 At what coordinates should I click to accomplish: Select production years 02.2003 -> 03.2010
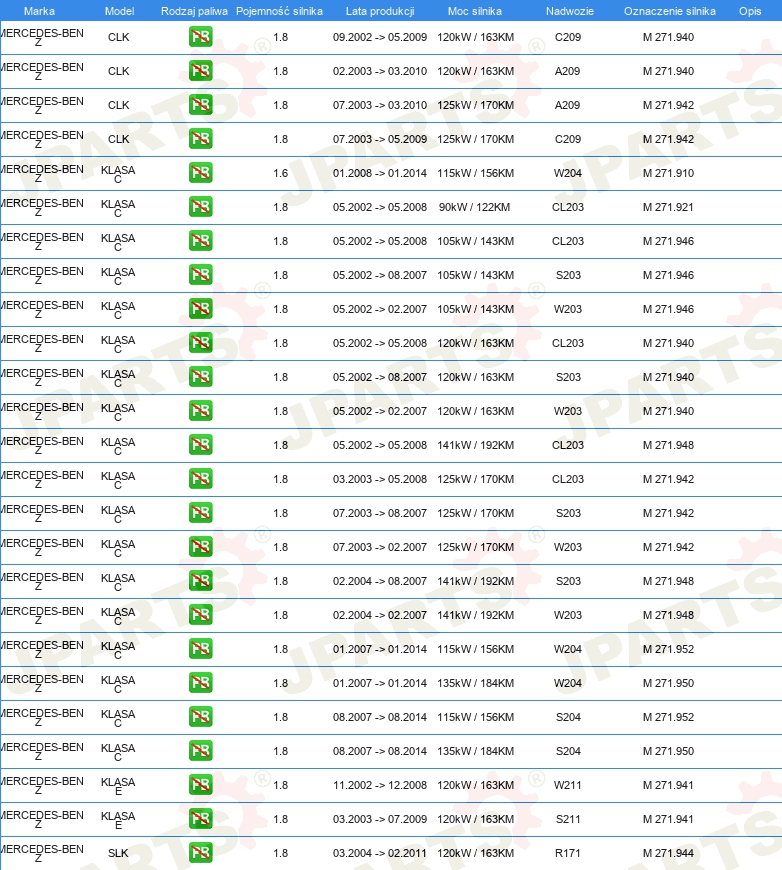tap(380, 71)
